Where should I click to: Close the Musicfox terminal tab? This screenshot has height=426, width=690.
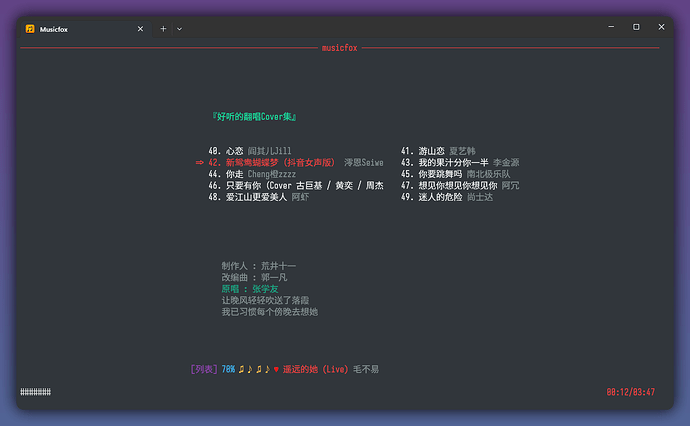[140, 29]
